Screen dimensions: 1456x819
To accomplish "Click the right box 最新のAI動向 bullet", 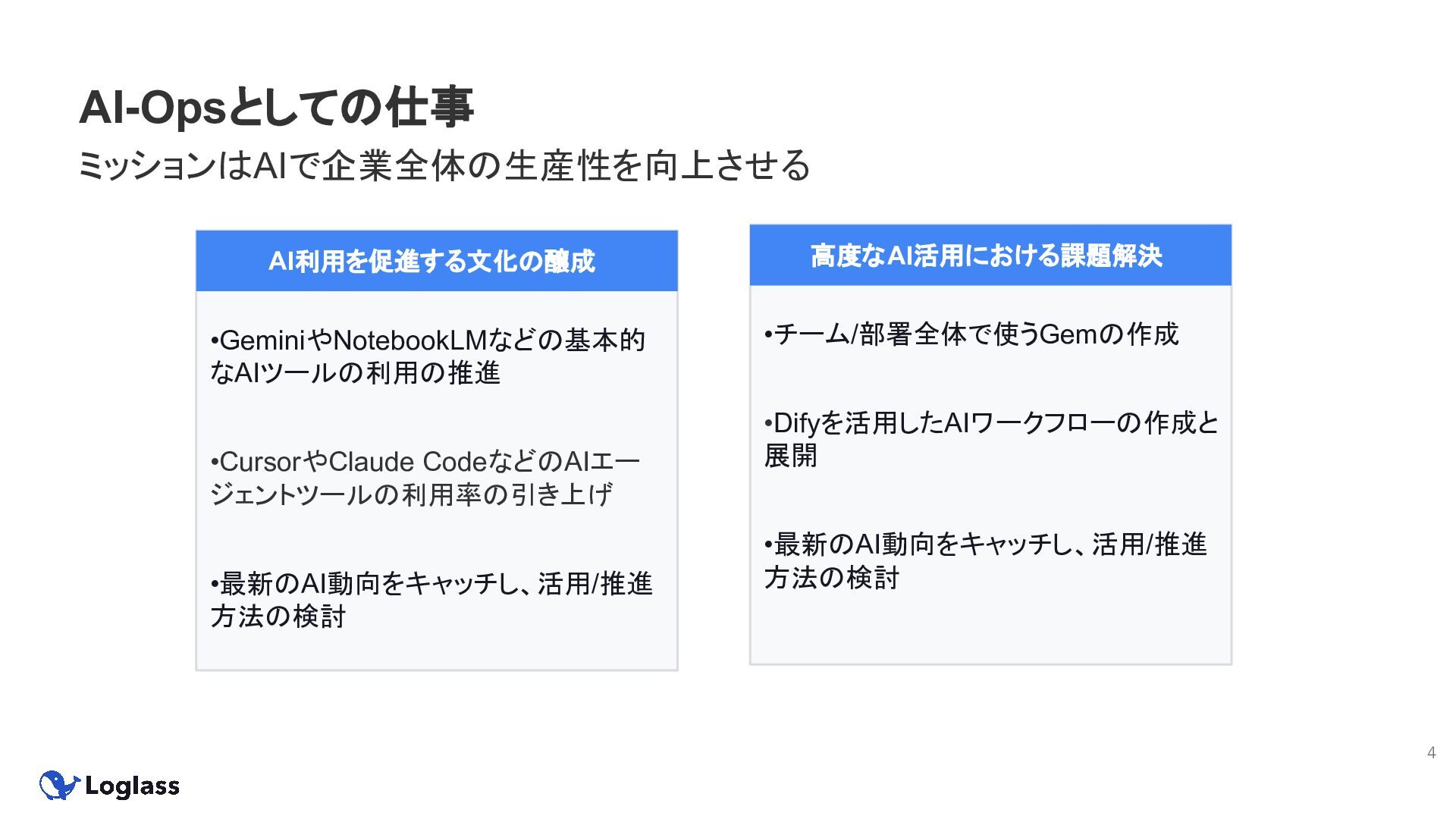I will coord(986,561).
